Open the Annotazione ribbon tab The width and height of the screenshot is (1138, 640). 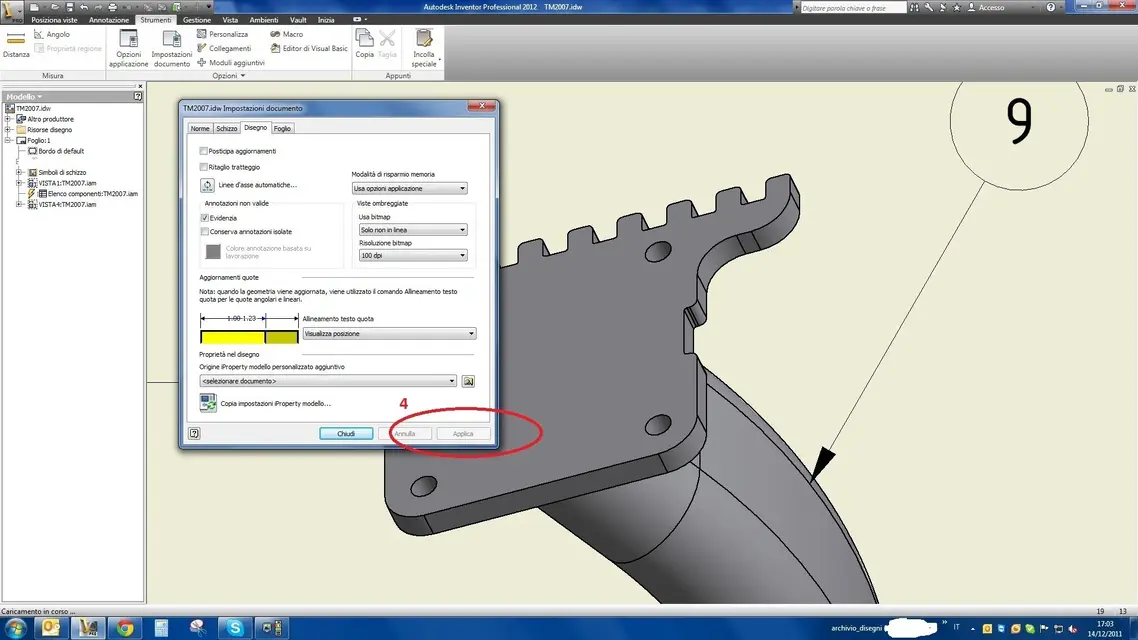109,20
